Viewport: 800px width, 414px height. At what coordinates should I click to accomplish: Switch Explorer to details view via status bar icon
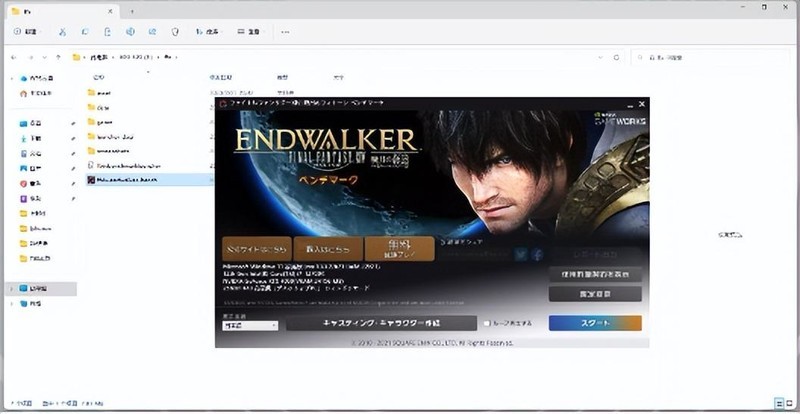click(779, 404)
